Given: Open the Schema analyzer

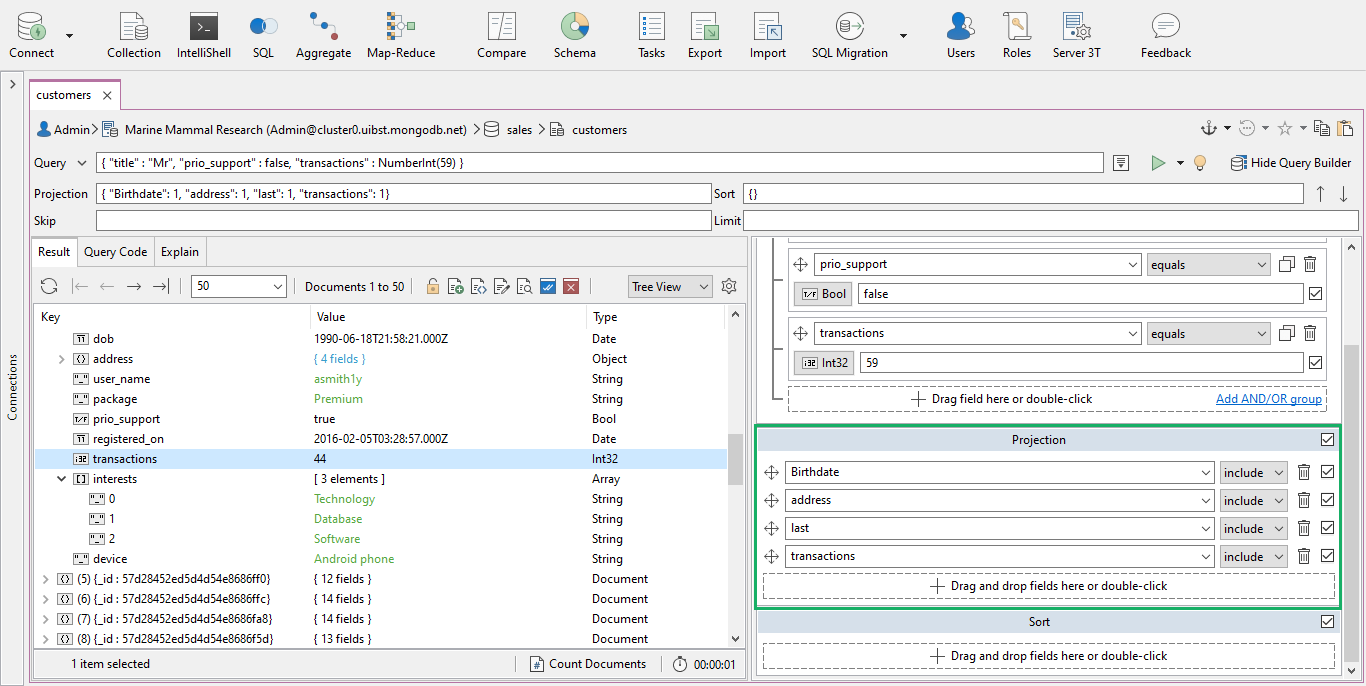Looking at the screenshot, I should (574, 35).
